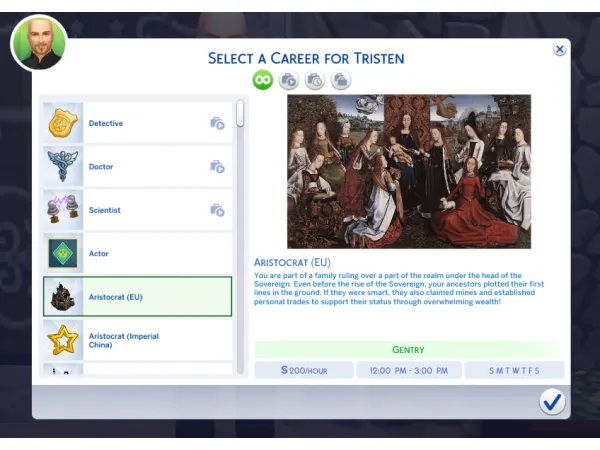Choose the Doctor career
600x450 pixels.
click(137, 166)
